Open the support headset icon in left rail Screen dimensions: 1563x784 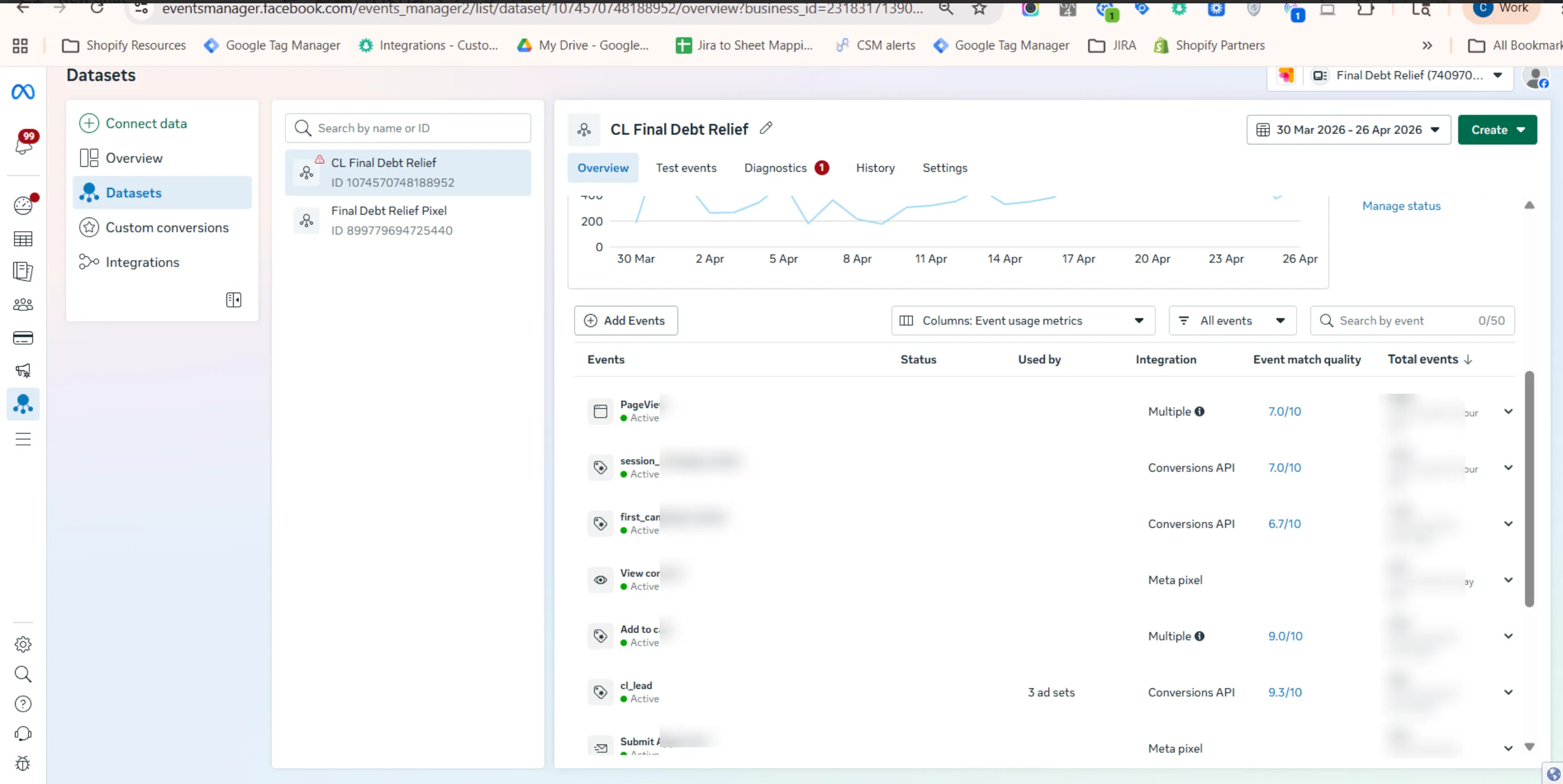23,733
